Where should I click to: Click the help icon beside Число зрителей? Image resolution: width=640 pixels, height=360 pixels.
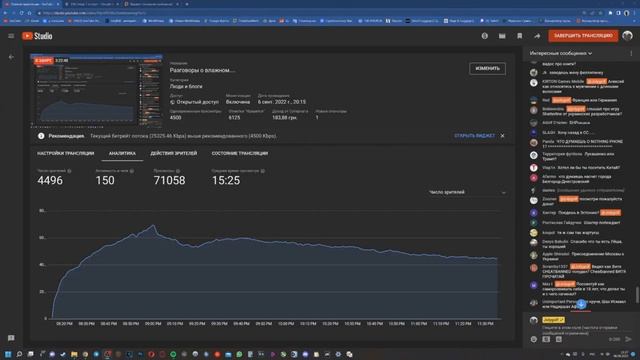[69, 171]
